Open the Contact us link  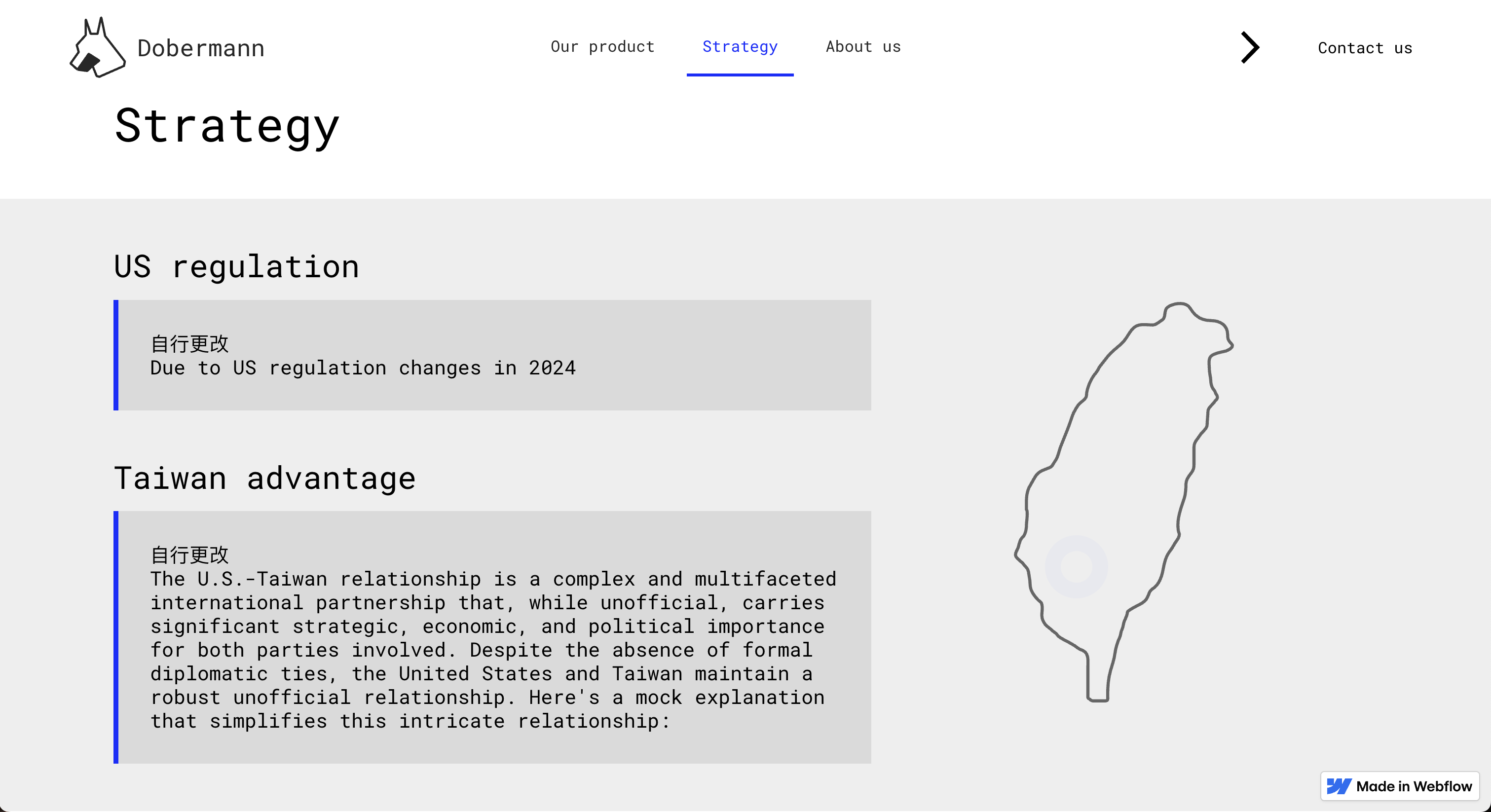[x=1364, y=48]
